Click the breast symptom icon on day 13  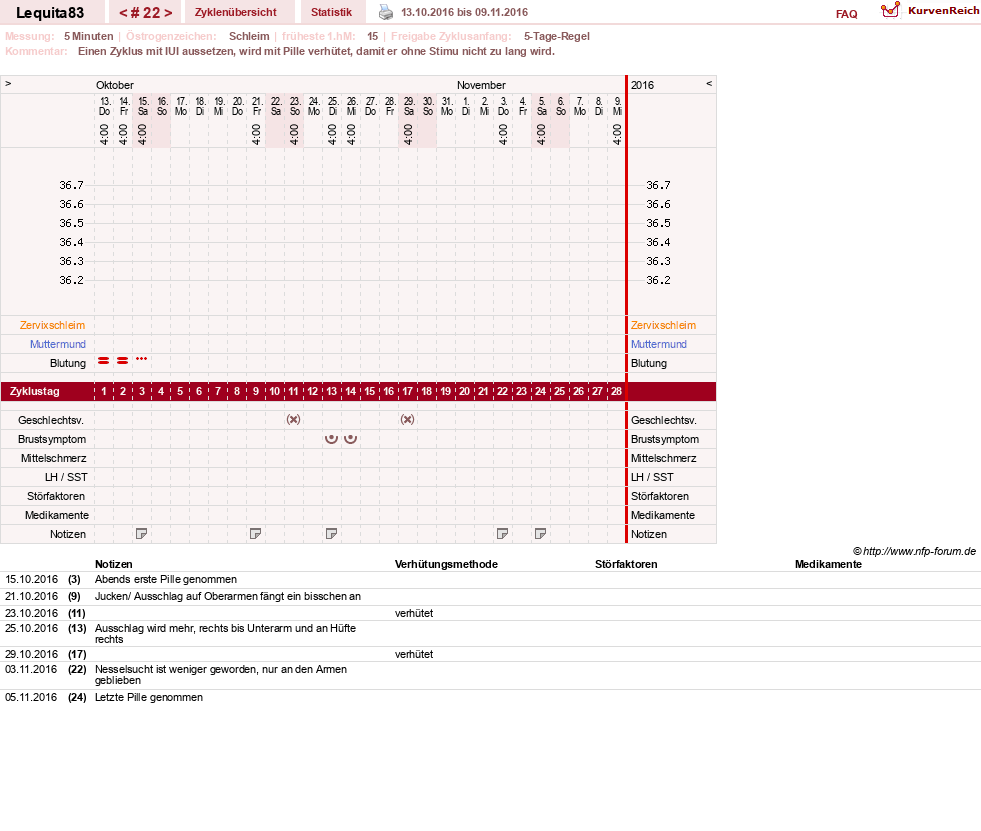pyautogui.click(x=332, y=439)
